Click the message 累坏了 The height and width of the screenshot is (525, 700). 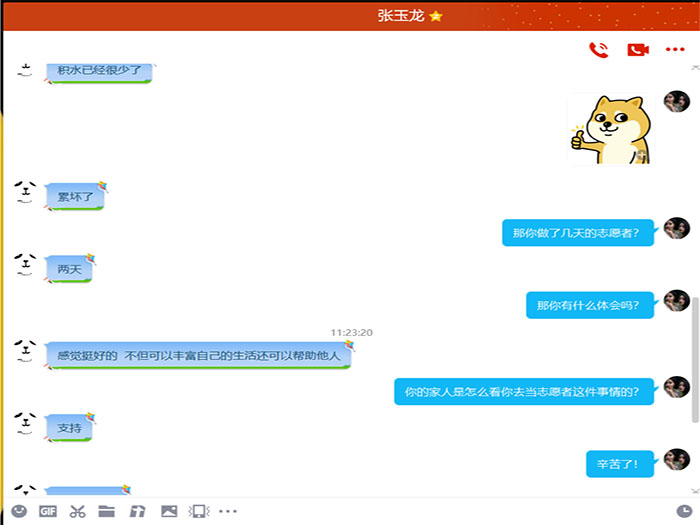(x=75, y=196)
